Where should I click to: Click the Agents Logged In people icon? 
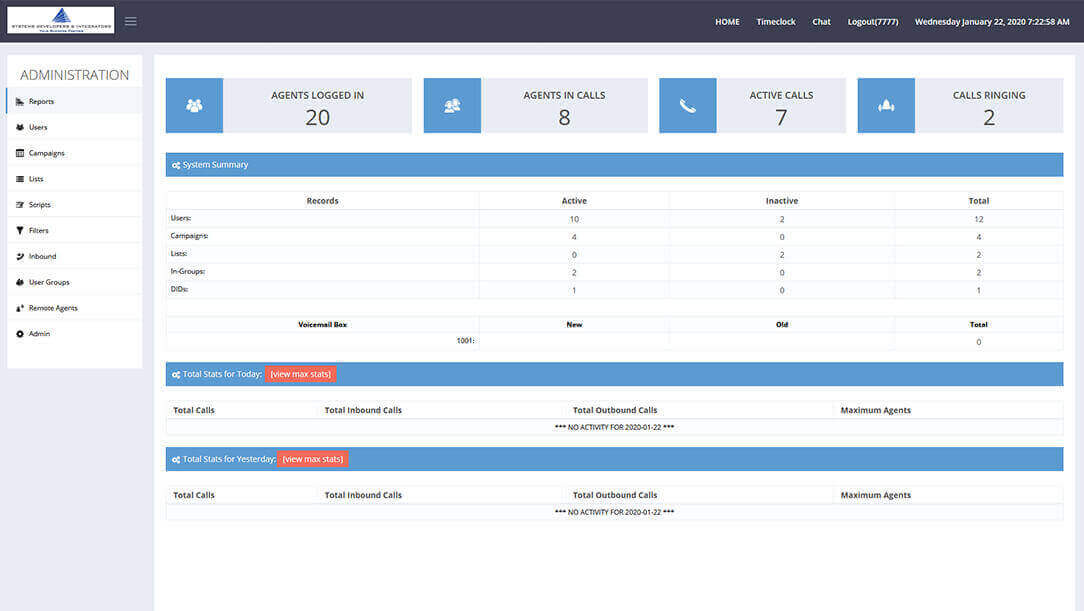pos(194,106)
